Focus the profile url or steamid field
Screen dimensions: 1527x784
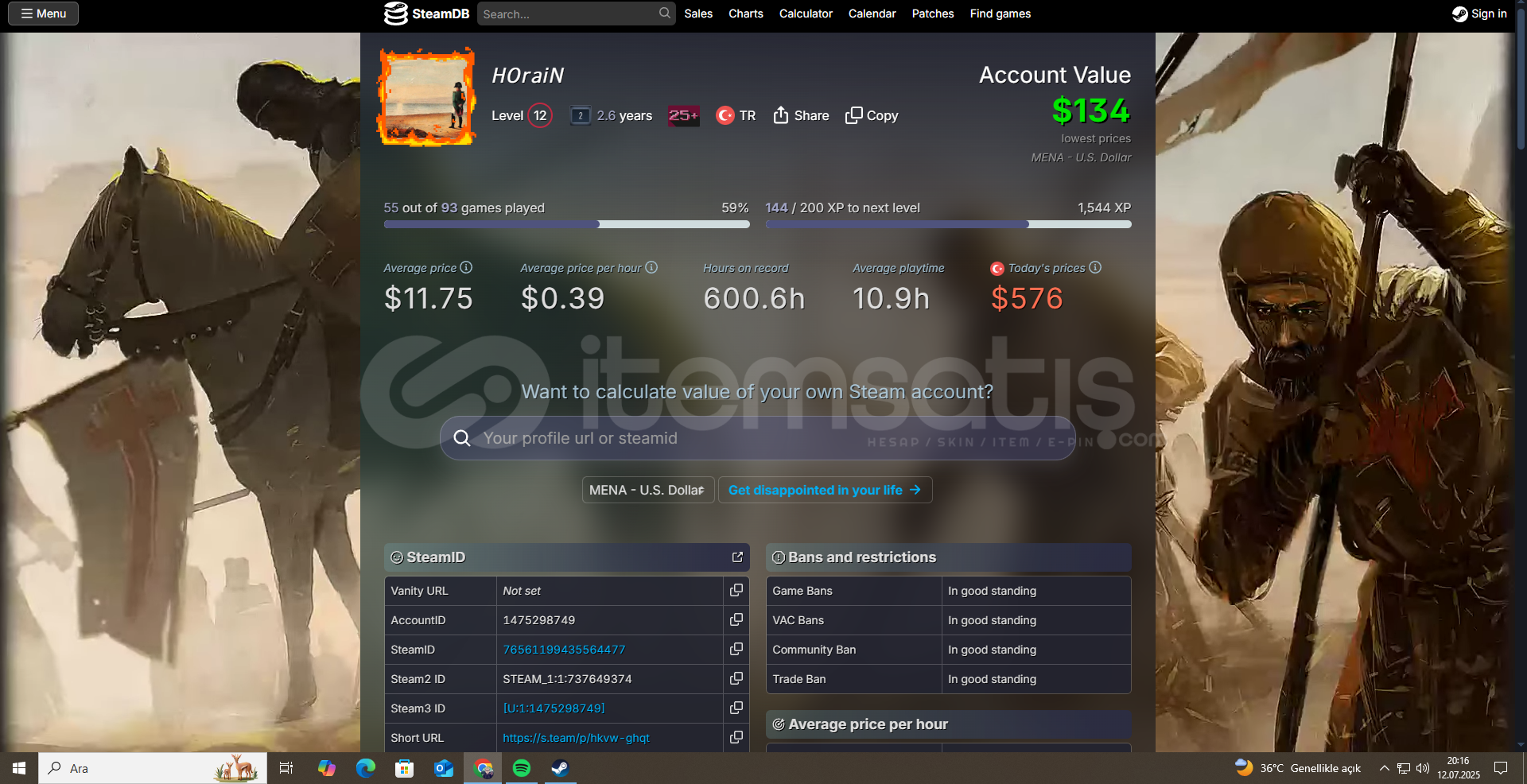click(x=757, y=438)
